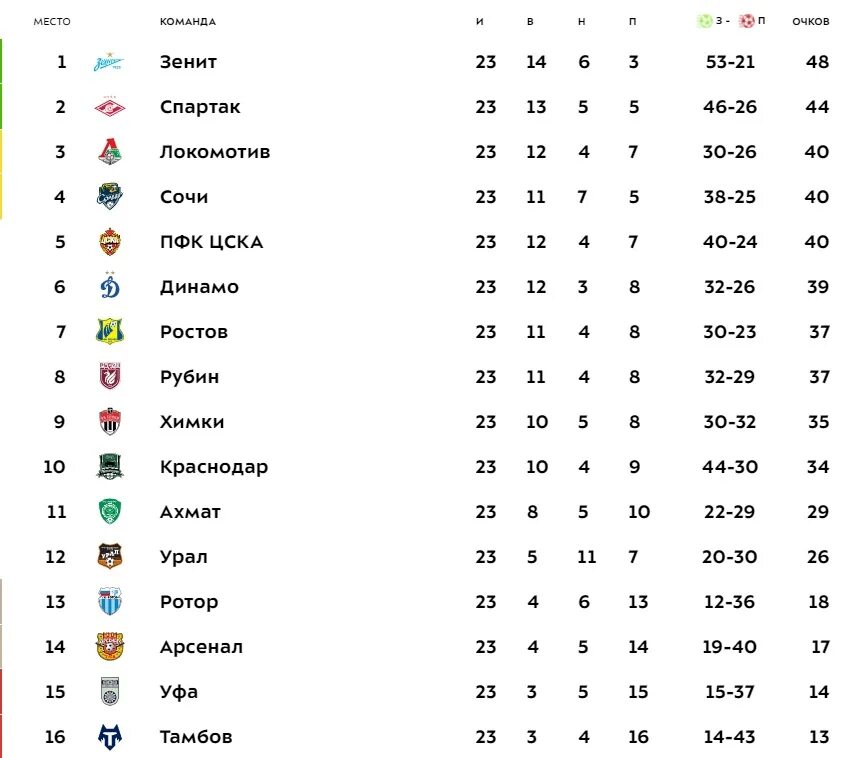Open the Lokomotiv club crest
The height and width of the screenshot is (758, 863).
pos(110,151)
